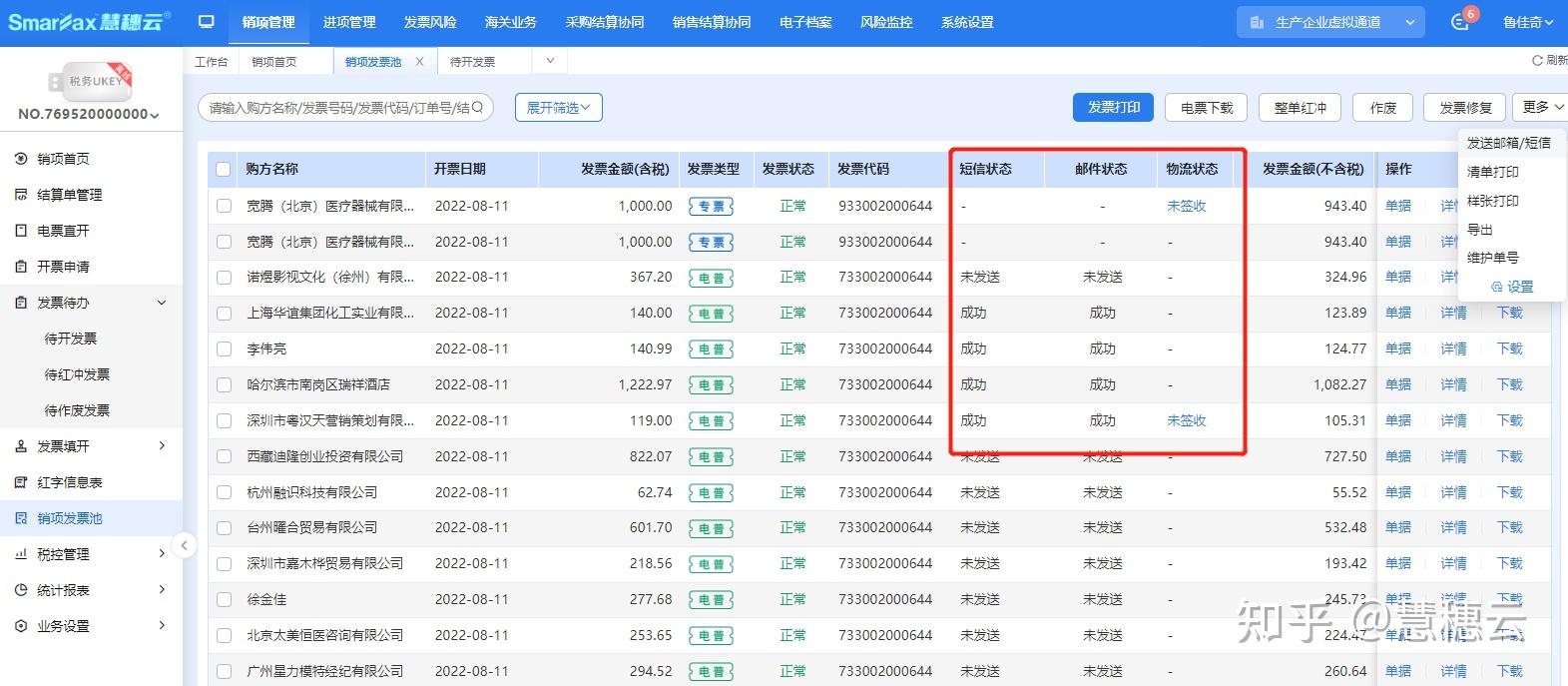Open the NO.769520000000 number dropdown
The height and width of the screenshot is (686, 1568).
pyautogui.click(x=89, y=115)
